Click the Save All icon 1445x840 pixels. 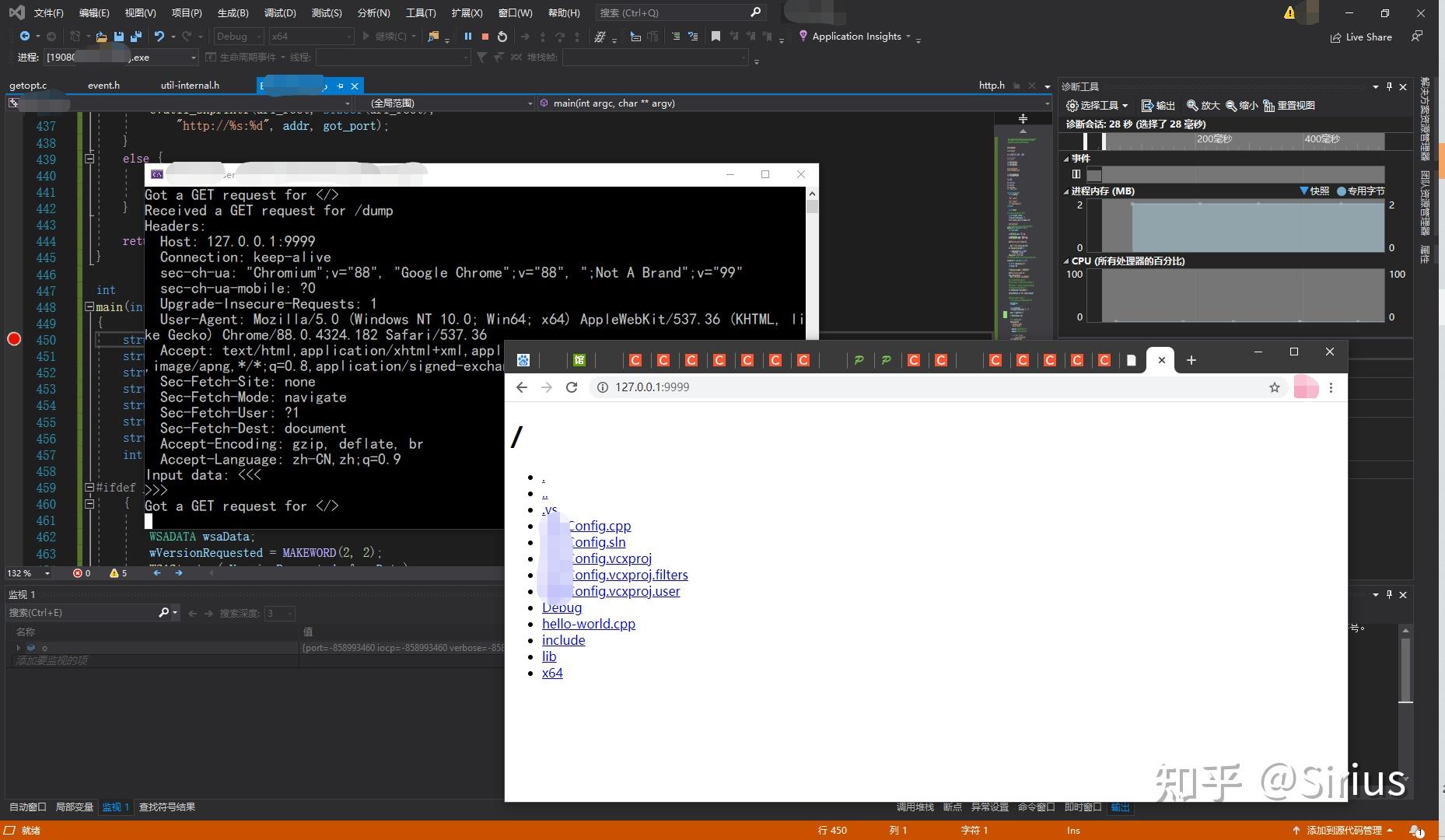pyautogui.click(x=136, y=37)
